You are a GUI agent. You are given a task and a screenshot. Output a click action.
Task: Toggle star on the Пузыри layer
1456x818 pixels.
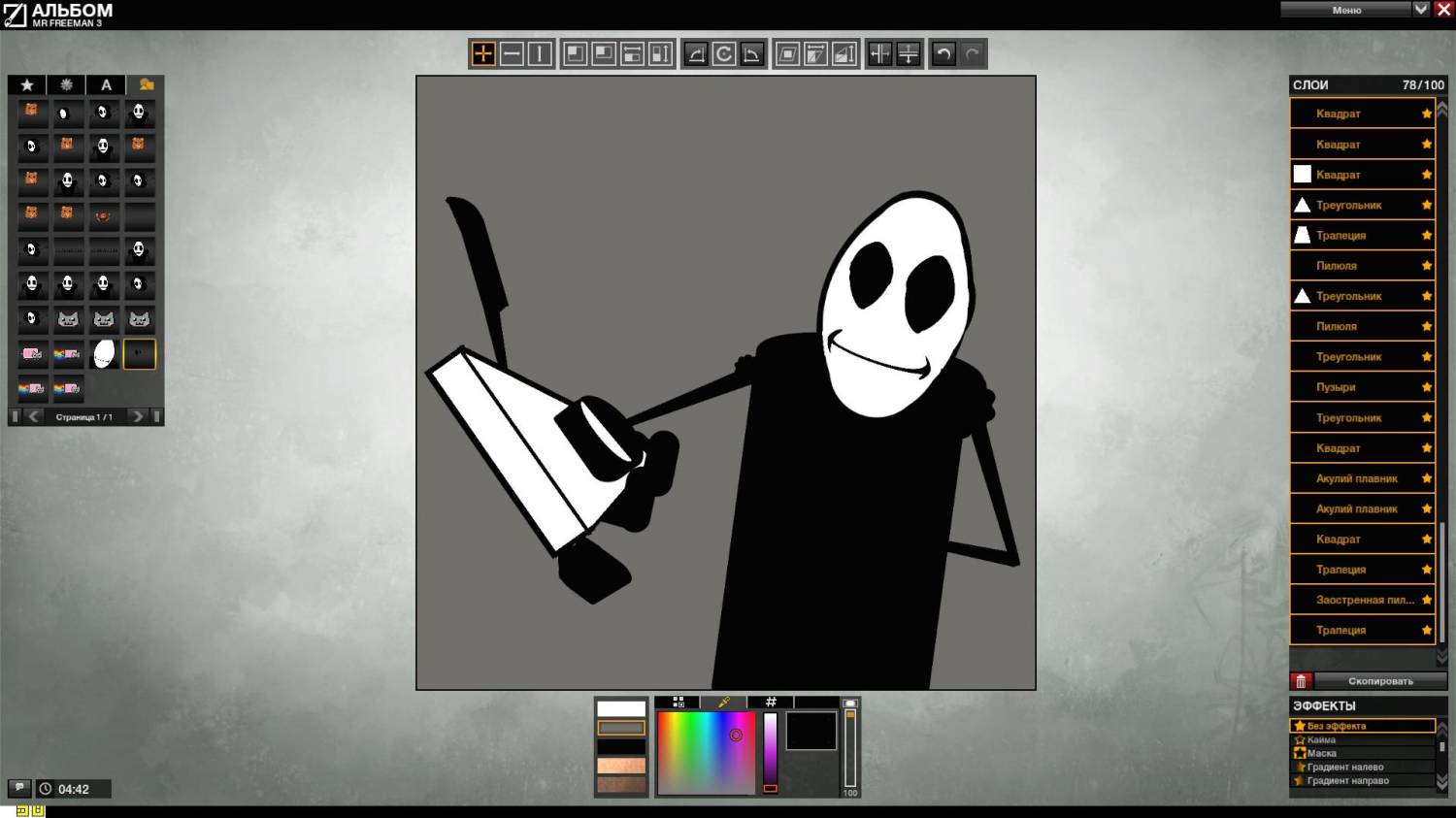[1426, 387]
